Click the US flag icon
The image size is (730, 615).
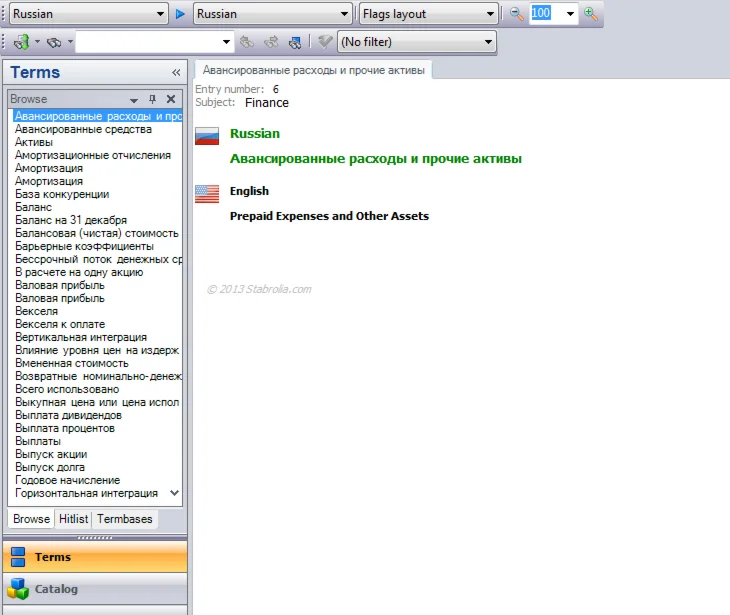pos(207,194)
